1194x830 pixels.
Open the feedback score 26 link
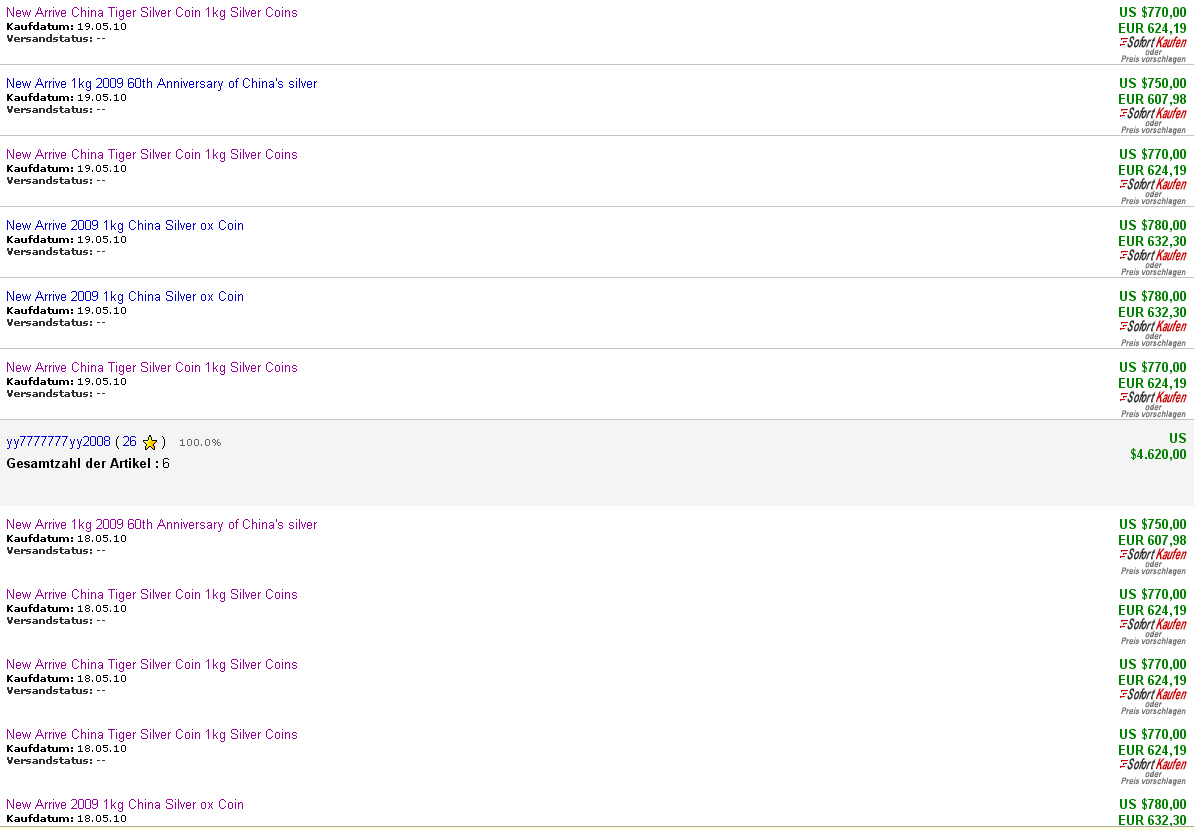point(129,442)
